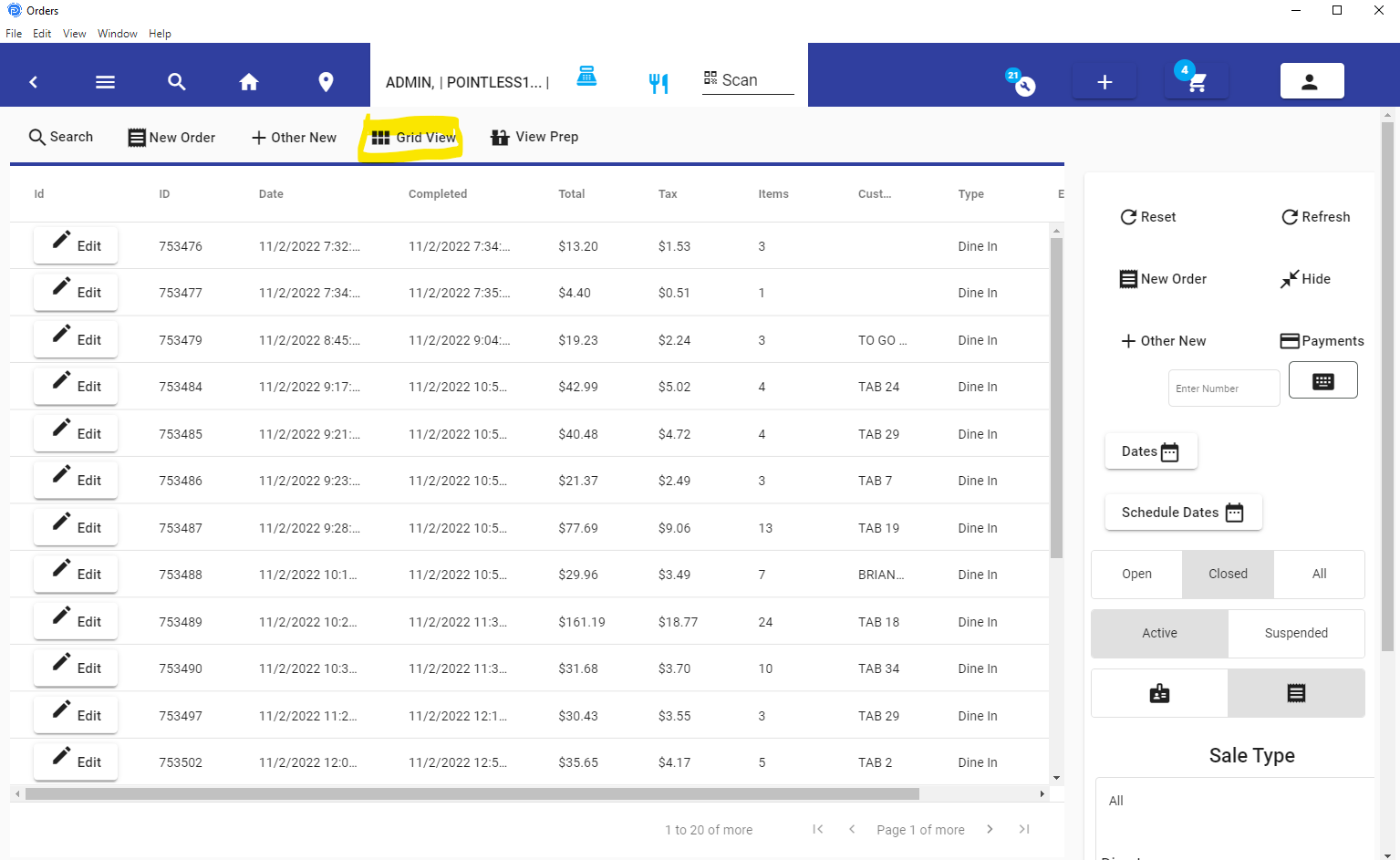Screen dimensions: 1400x860
Task: Open the Edit menu
Action: tap(42, 34)
